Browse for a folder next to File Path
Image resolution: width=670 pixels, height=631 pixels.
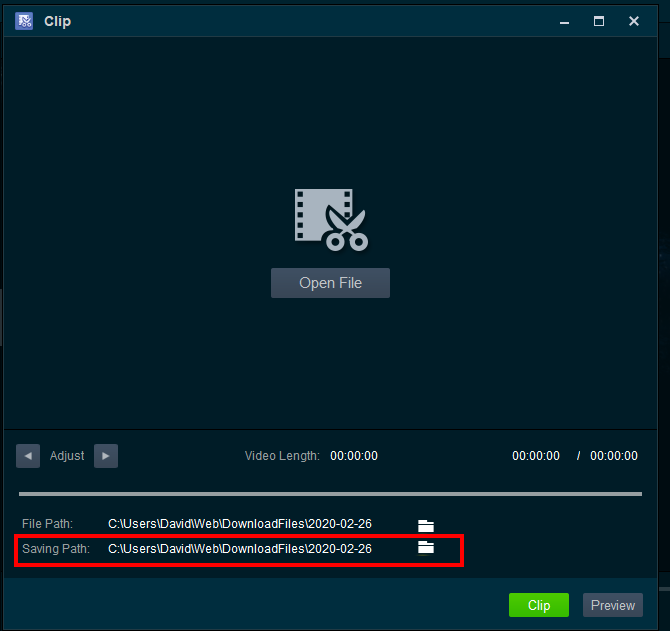[426, 525]
